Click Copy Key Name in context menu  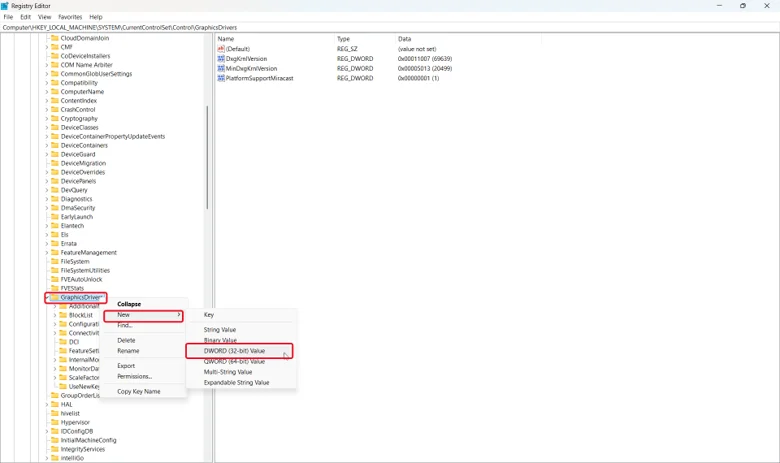(x=139, y=391)
